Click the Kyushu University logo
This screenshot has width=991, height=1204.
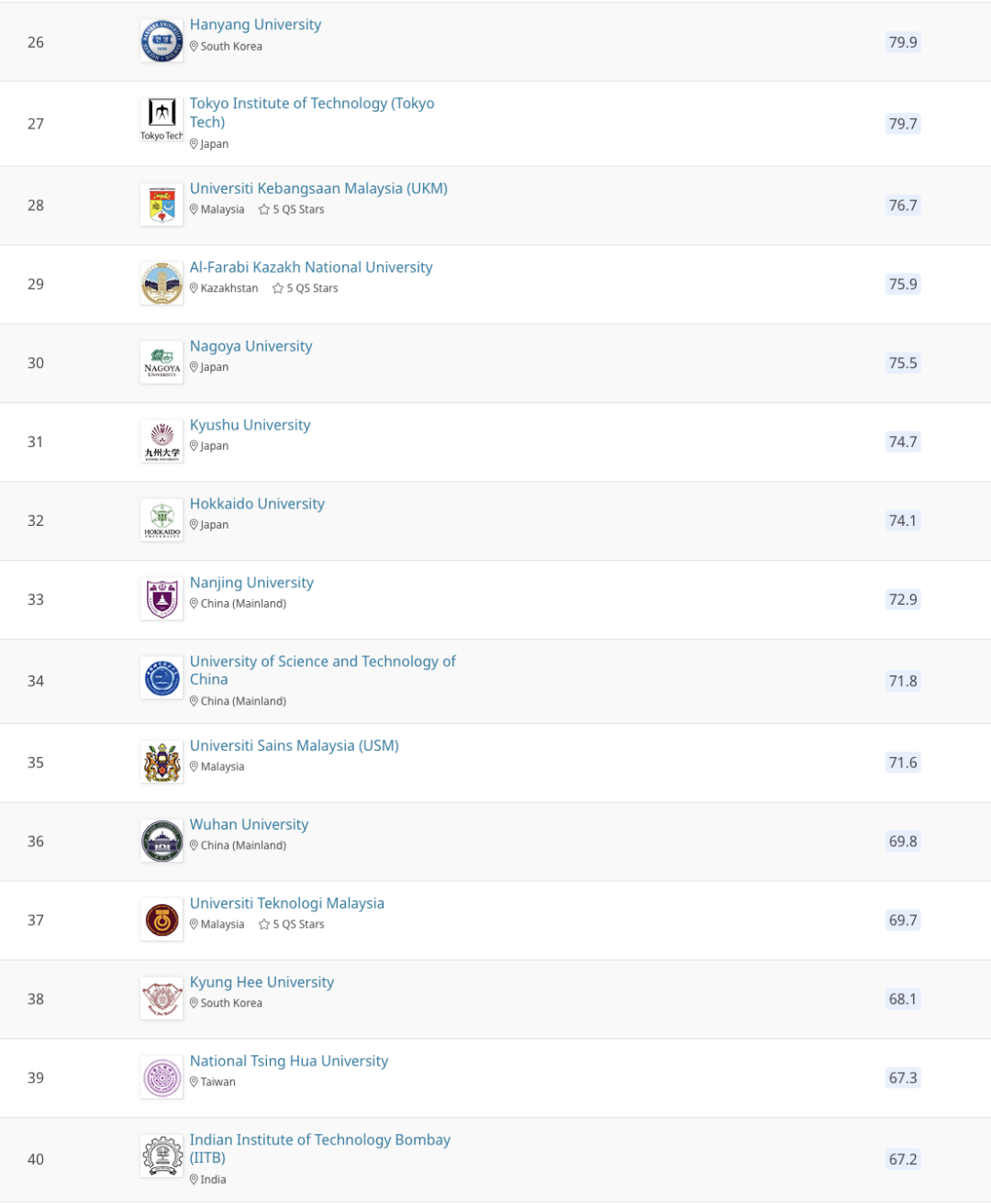tap(161, 441)
